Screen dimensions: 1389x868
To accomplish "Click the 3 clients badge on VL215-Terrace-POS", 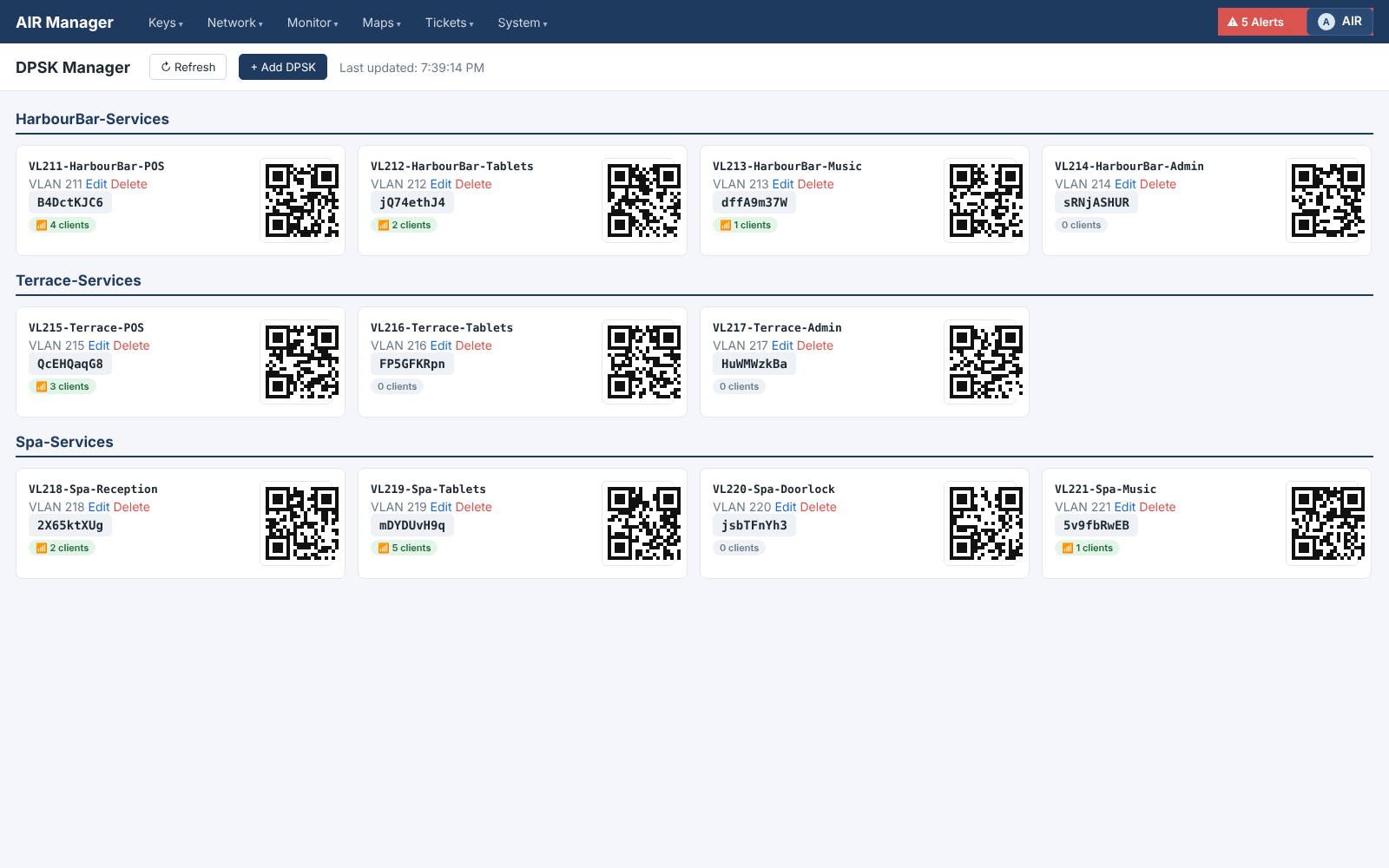I will click(63, 386).
